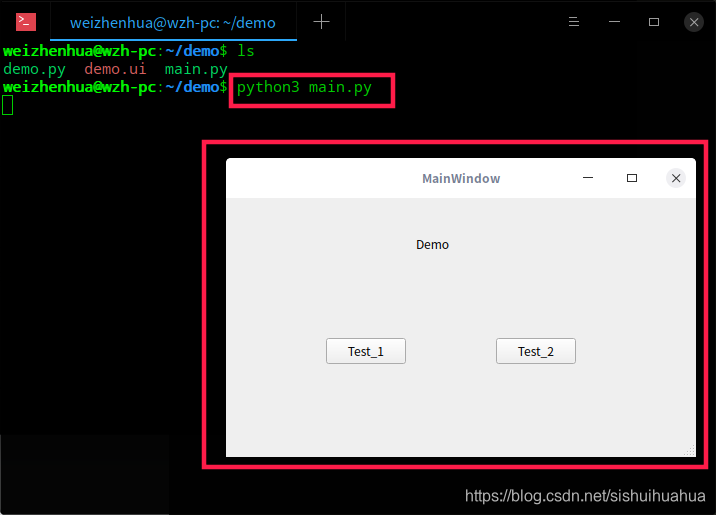Maximize the MainWindow dialog
716x515 pixels.
[632, 178]
